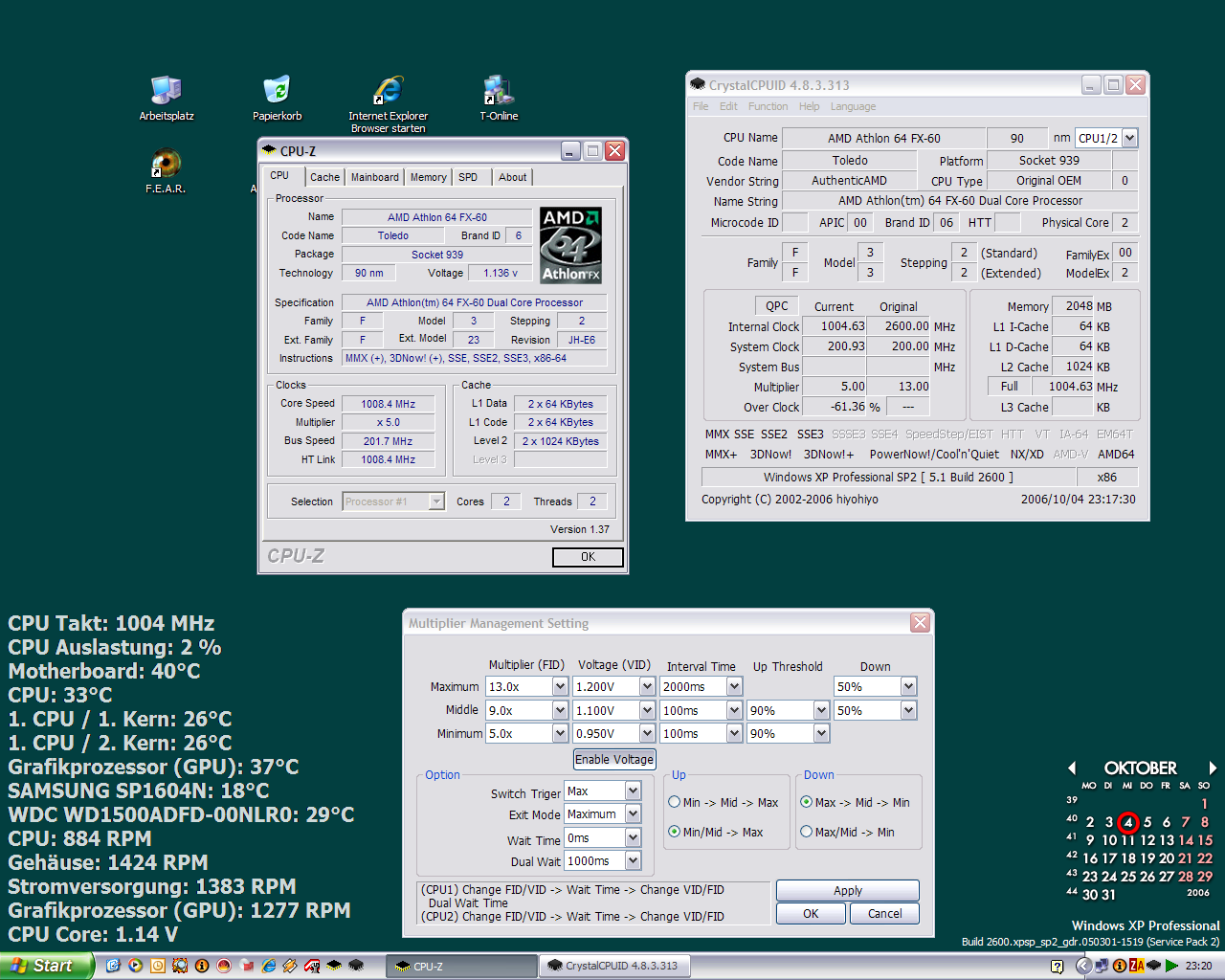Screen dimensions: 1225x980
Task: Click the orange info tray icon
Action: click(x=1120, y=966)
